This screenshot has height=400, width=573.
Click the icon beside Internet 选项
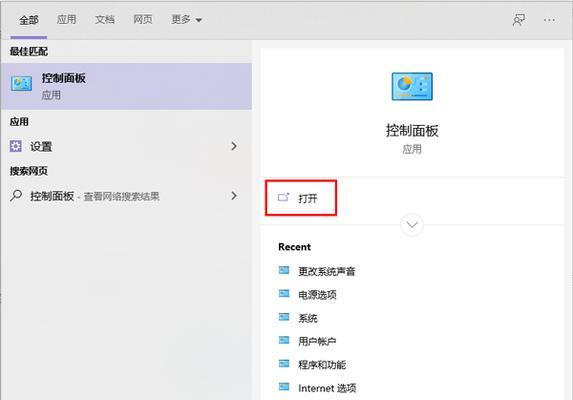tap(284, 387)
